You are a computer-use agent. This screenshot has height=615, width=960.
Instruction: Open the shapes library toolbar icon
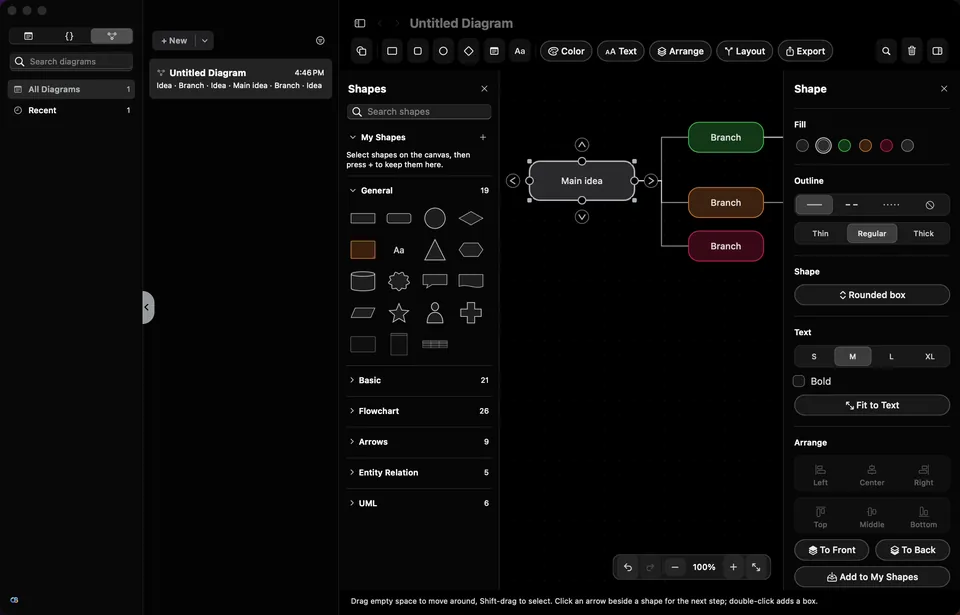pos(362,51)
